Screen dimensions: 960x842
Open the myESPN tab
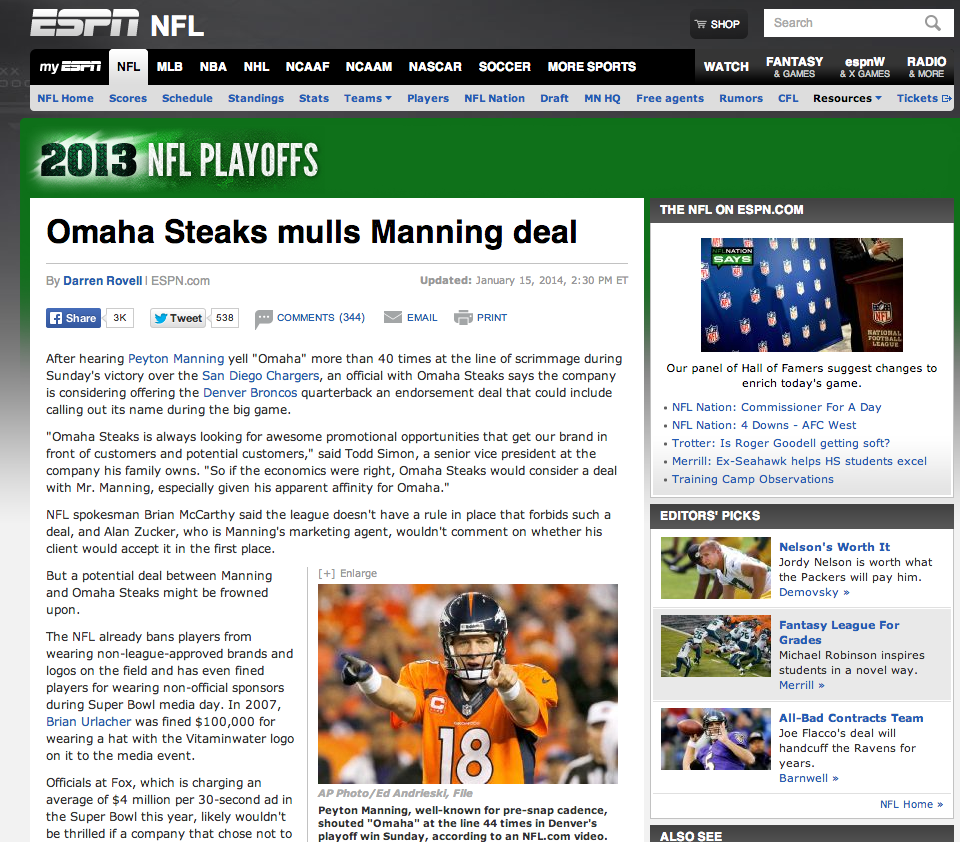[70, 67]
